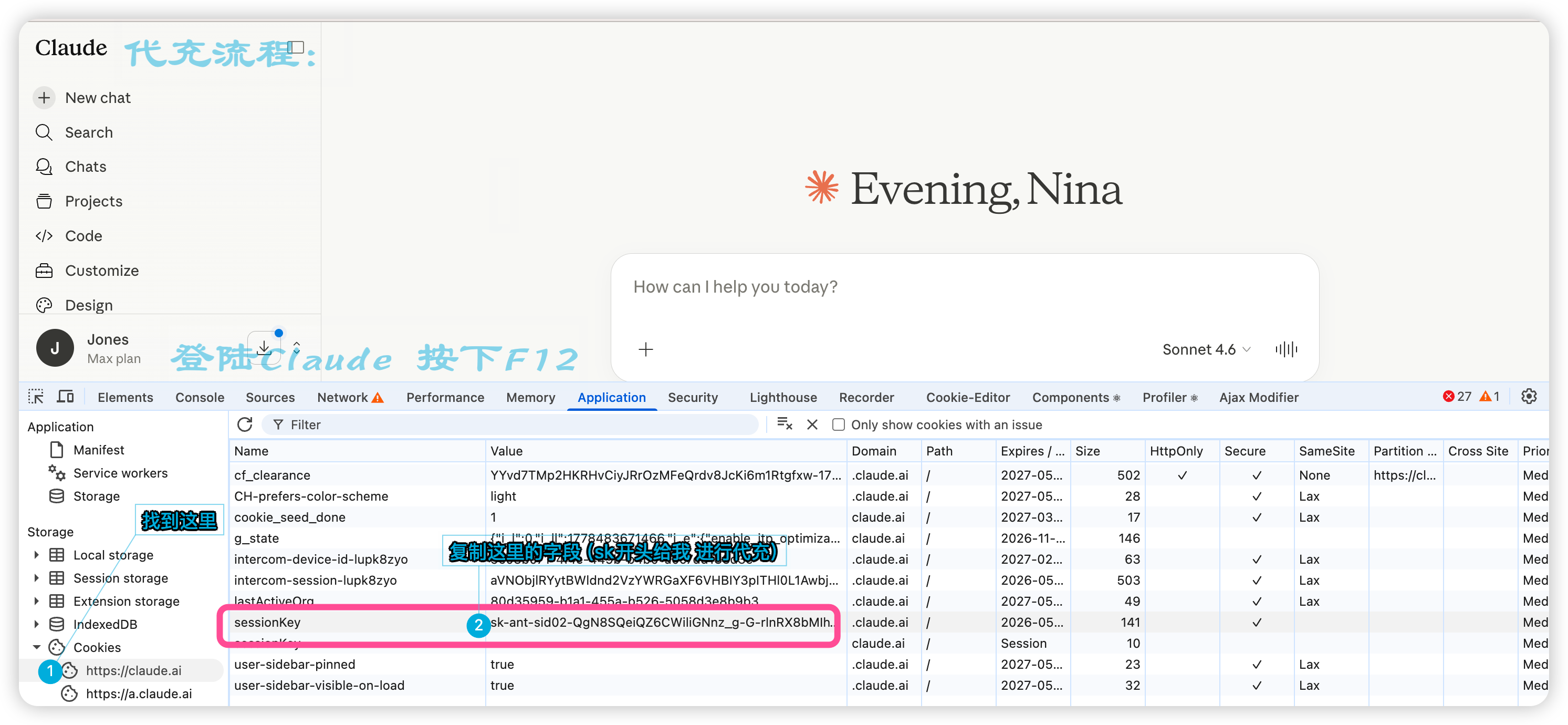Screen dimensions: 1568x725
Task: Click the inspect element picker icon
Action: coord(36,397)
